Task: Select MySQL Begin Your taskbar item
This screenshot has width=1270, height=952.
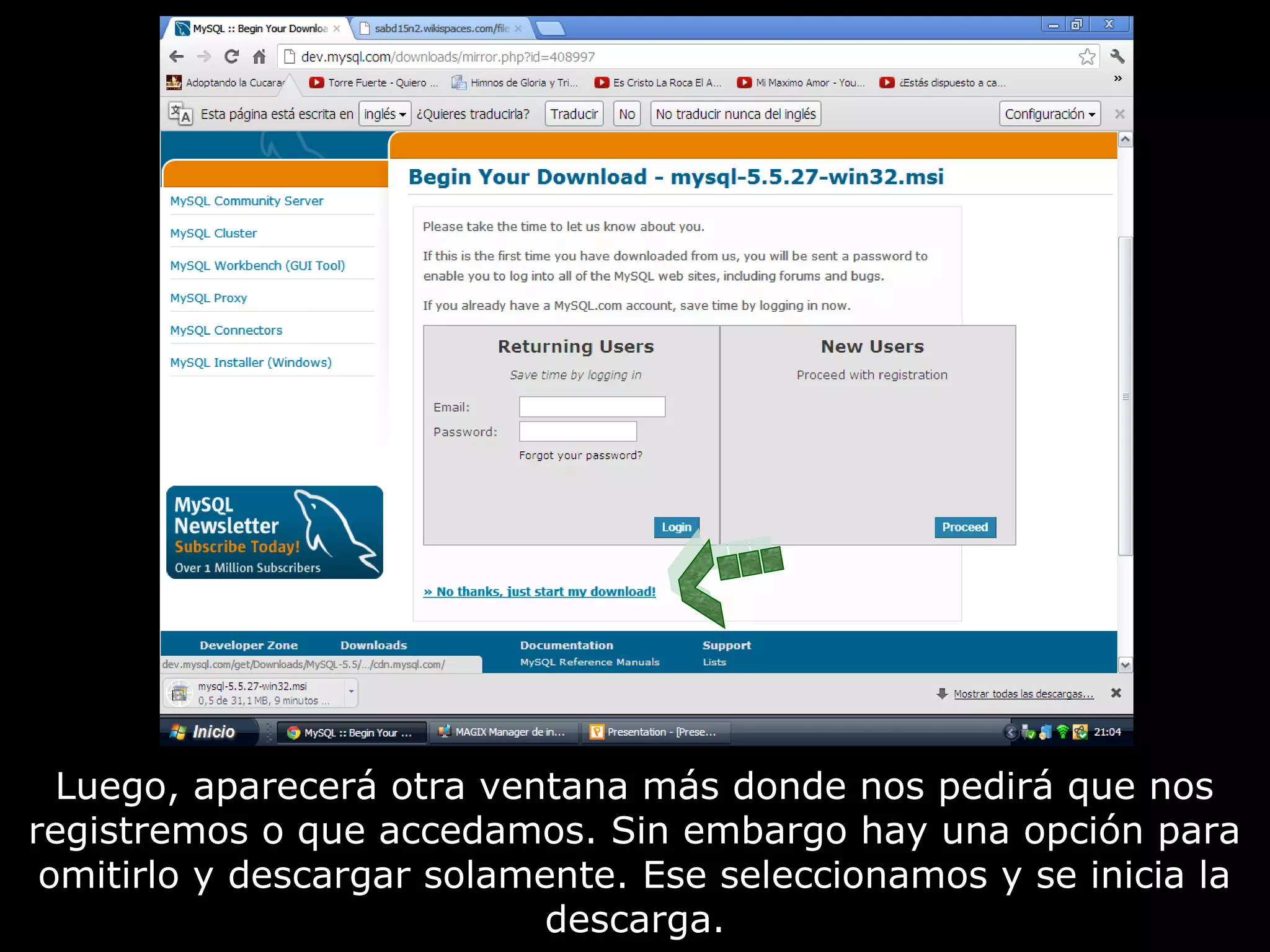Action: pyautogui.click(x=351, y=733)
